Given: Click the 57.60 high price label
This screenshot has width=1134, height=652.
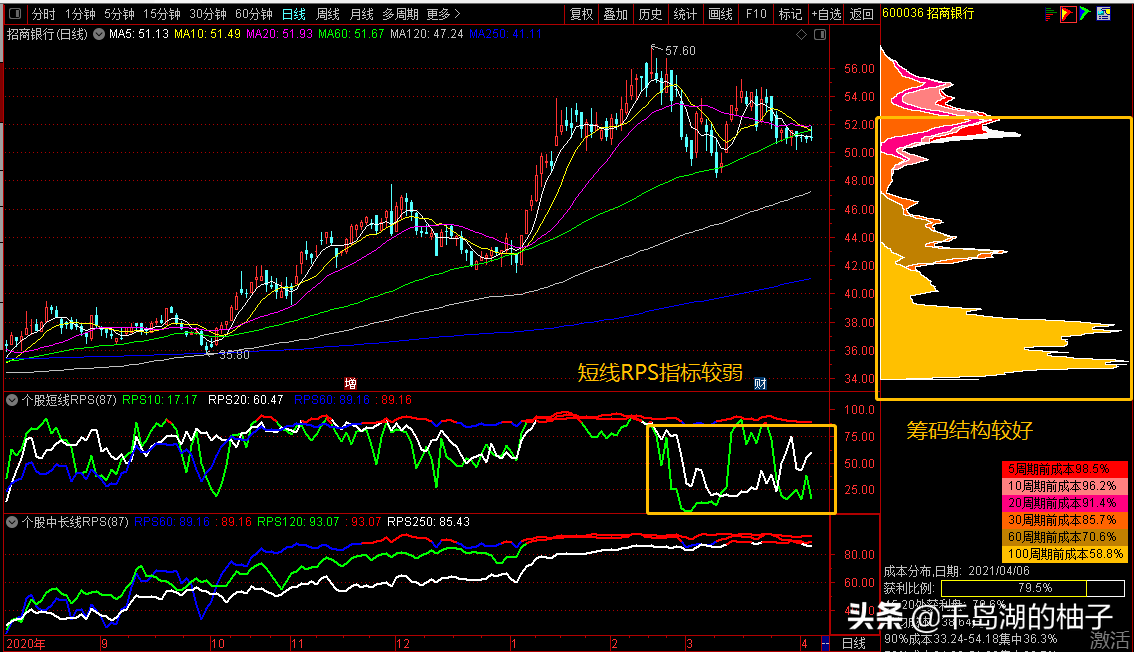Looking at the screenshot, I should (680, 51).
